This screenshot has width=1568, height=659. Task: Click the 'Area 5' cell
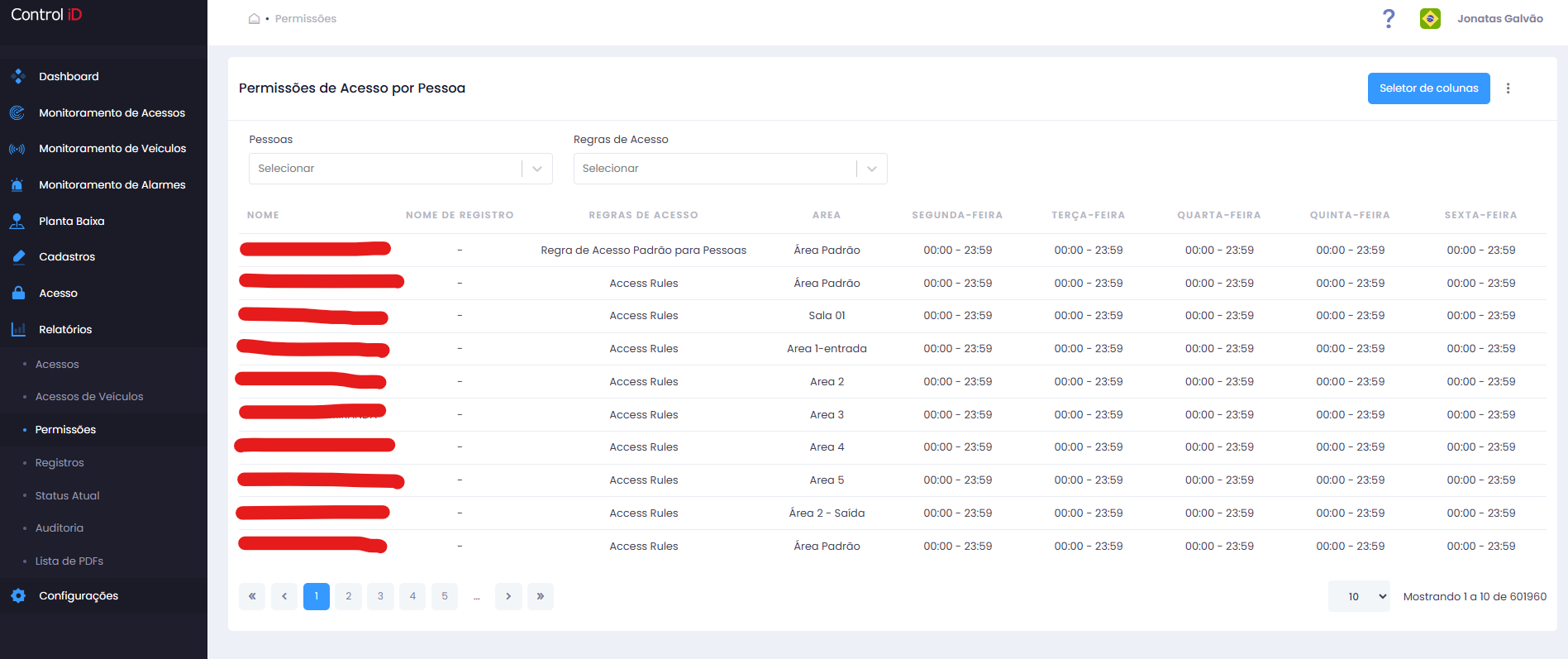pos(827,480)
